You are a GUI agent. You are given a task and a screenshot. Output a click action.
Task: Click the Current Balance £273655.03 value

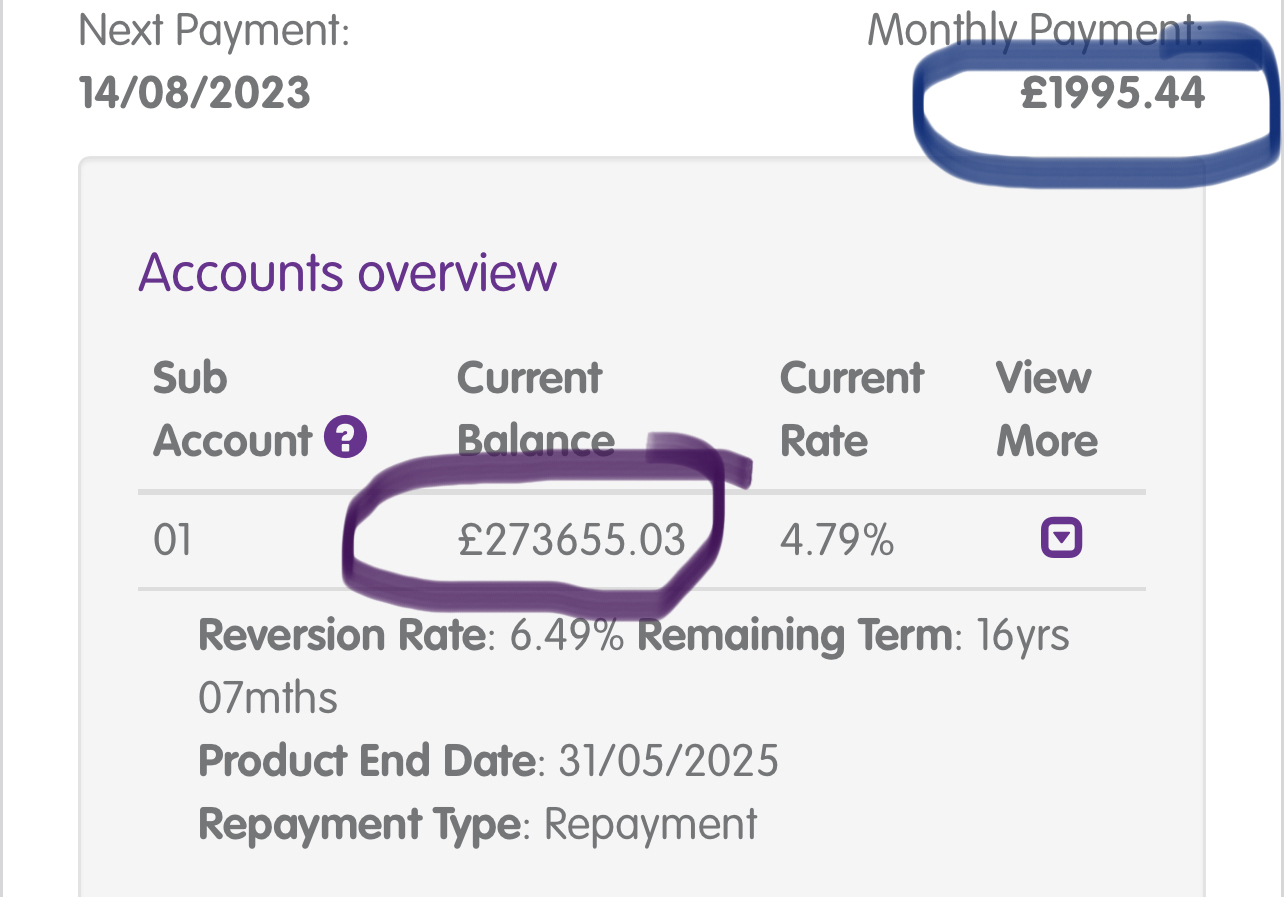(571, 540)
